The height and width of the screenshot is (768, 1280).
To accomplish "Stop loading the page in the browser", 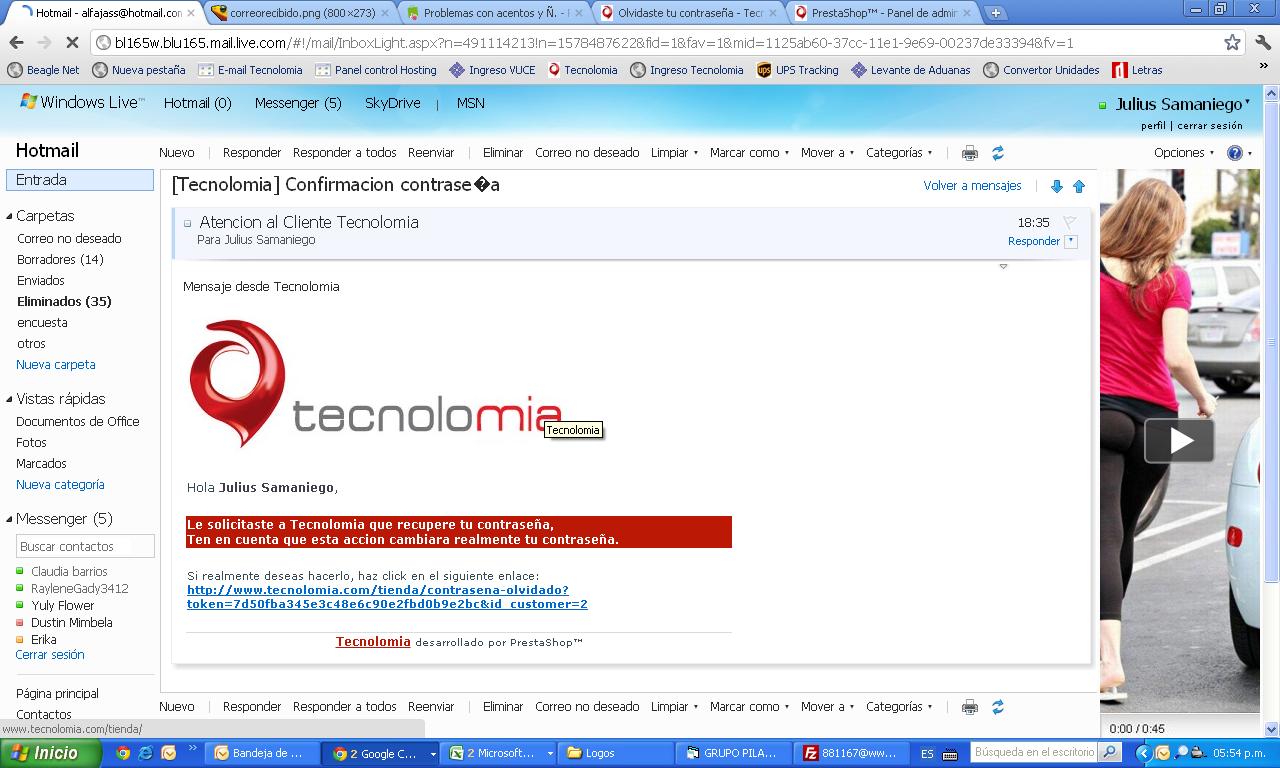I will 72,43.
